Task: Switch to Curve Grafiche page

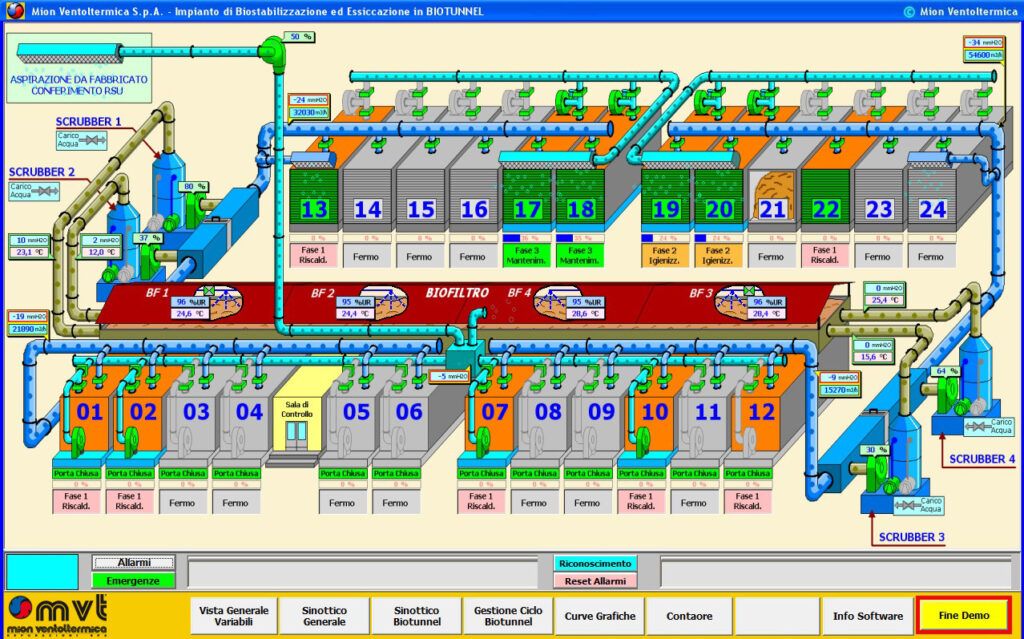Action: [x=600, y=616]
